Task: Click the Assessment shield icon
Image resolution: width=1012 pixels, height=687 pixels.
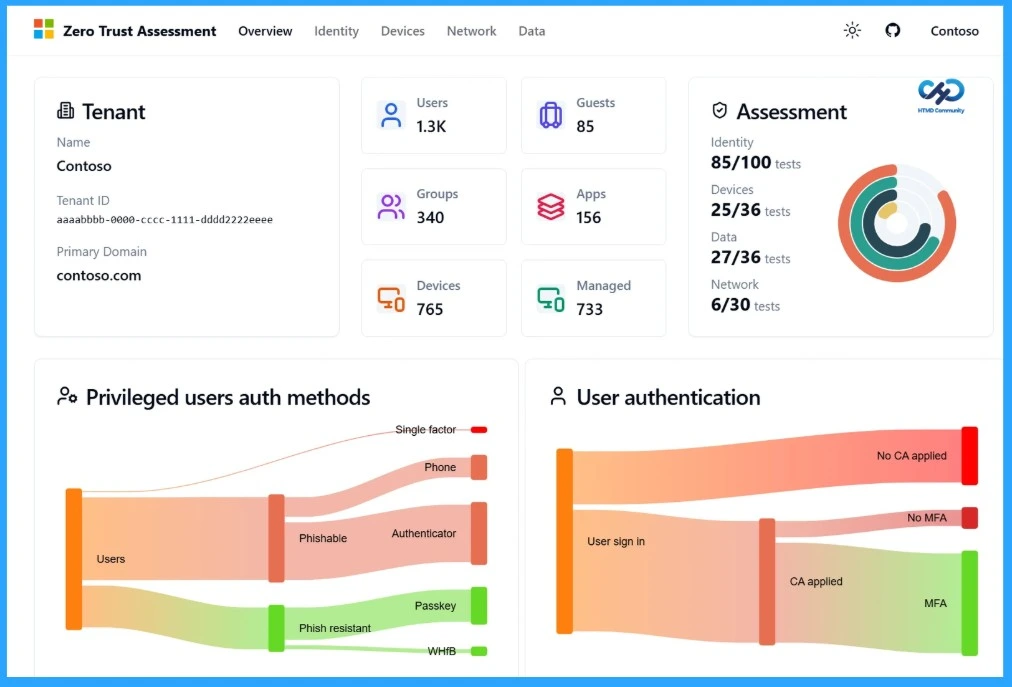Action: coord(719,111)
